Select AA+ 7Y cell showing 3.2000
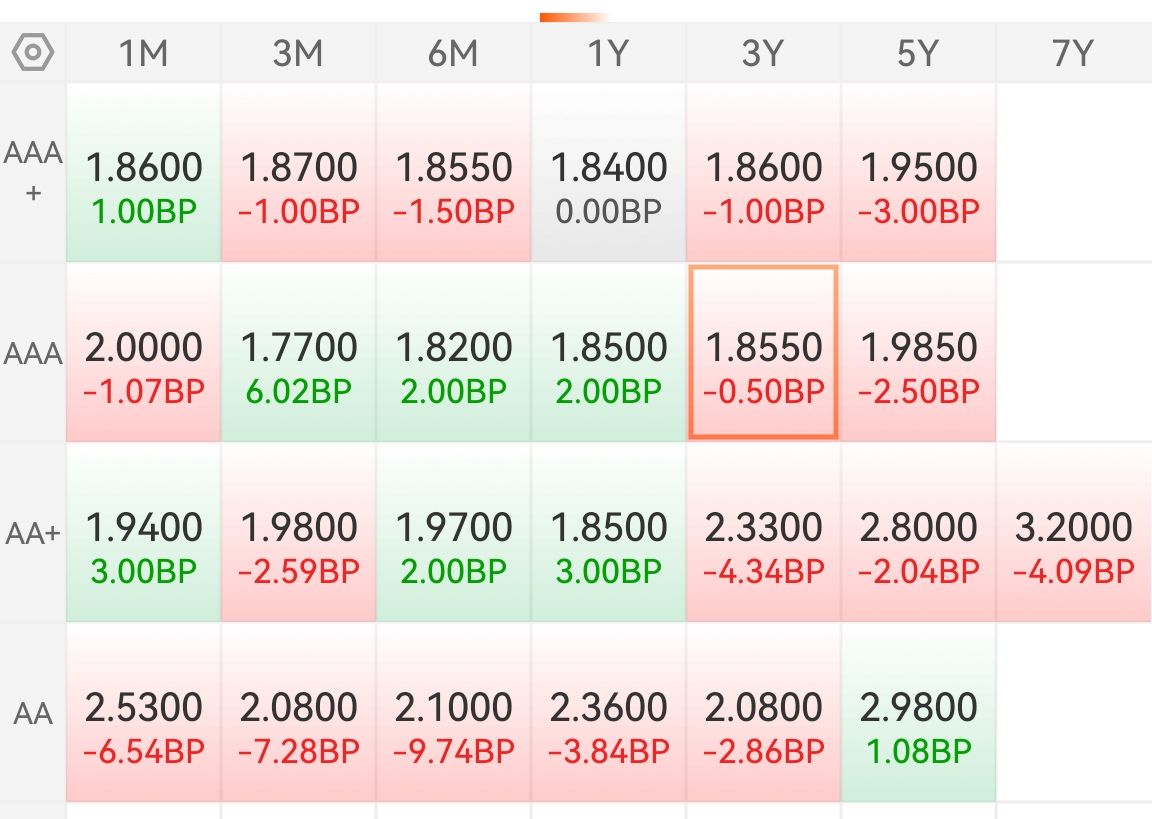The width and height of the screenshot is (1152, 819). coord(1073,533)
